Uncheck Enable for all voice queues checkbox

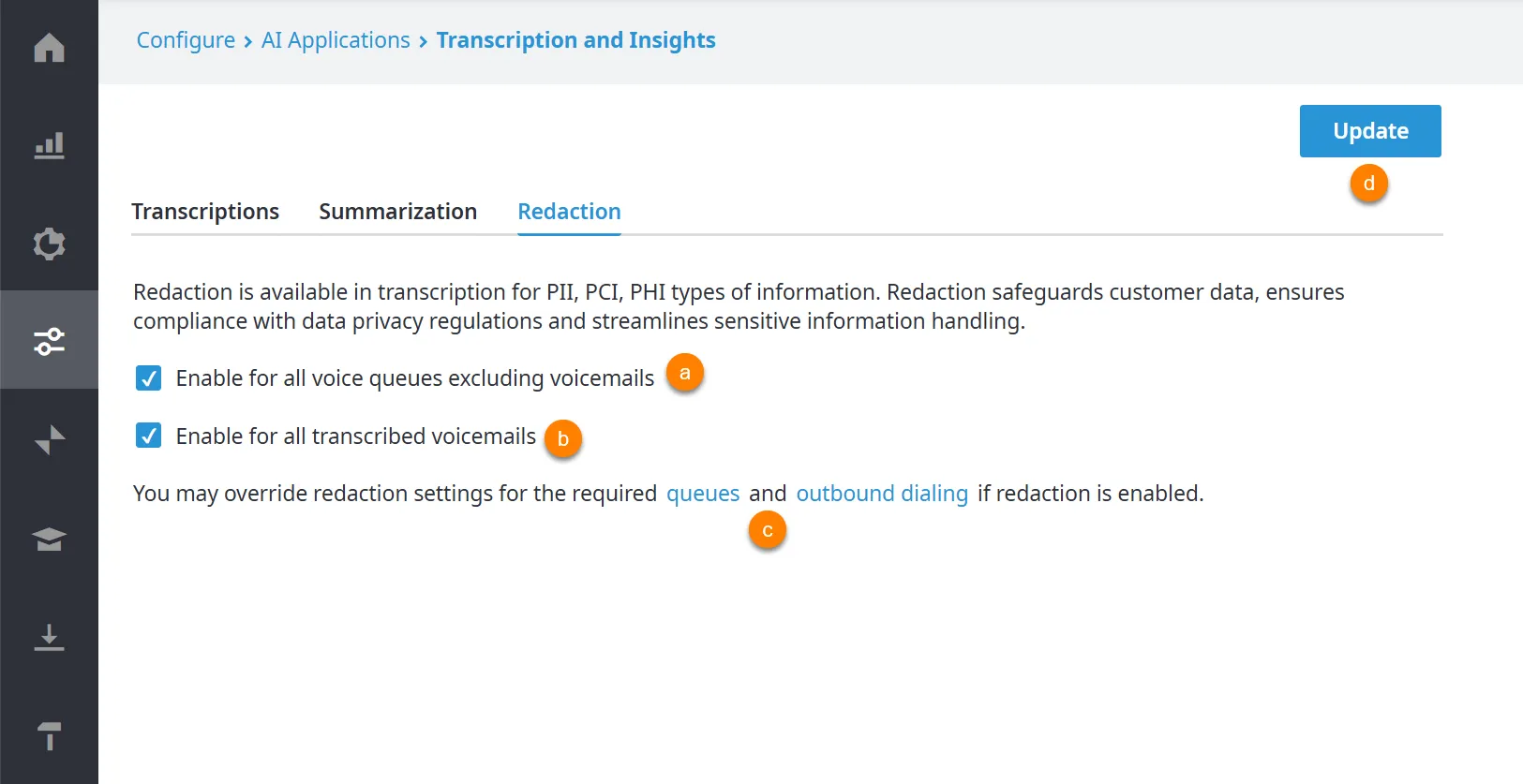coord(148,377)
